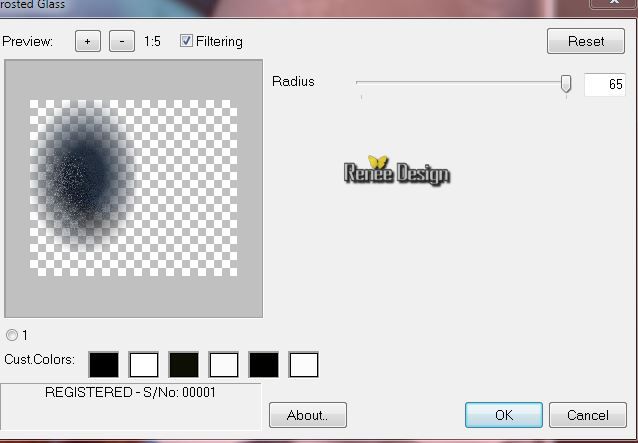Click the frosted glass preview image
Image resolution: width=638 pixels, height=443 pixels.
(133, 188)
